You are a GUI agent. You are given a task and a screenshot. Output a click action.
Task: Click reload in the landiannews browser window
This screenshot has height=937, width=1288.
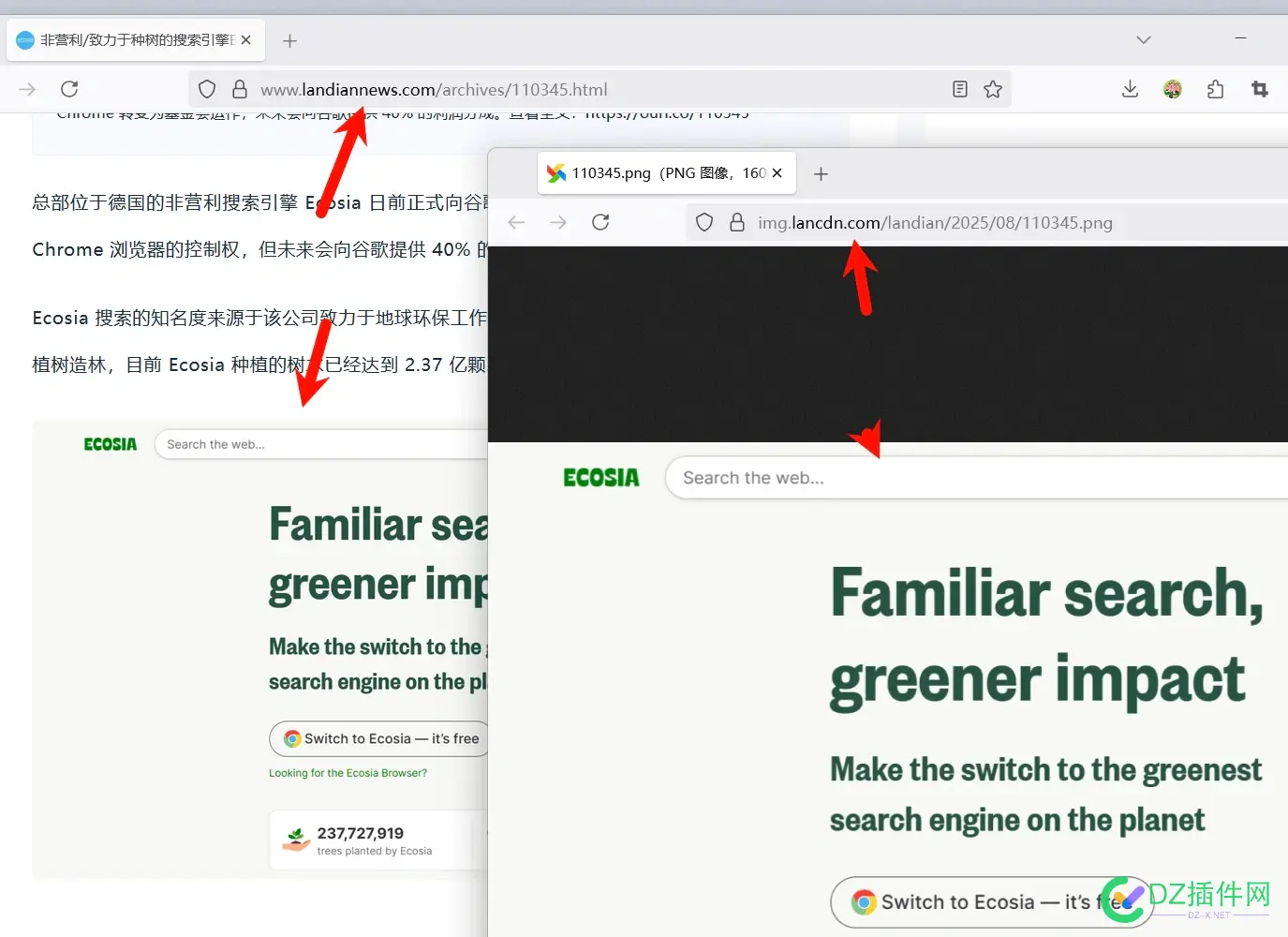[x=69, y=89]
